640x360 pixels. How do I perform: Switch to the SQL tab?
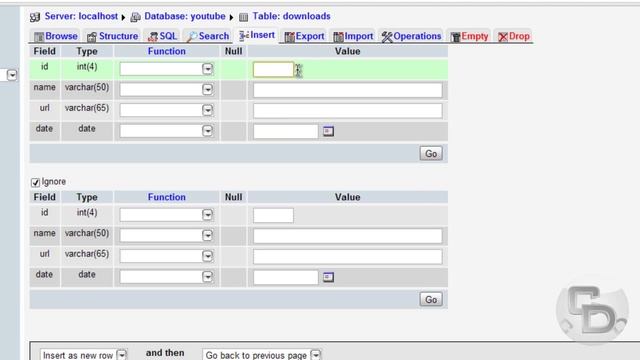[162, 36]
